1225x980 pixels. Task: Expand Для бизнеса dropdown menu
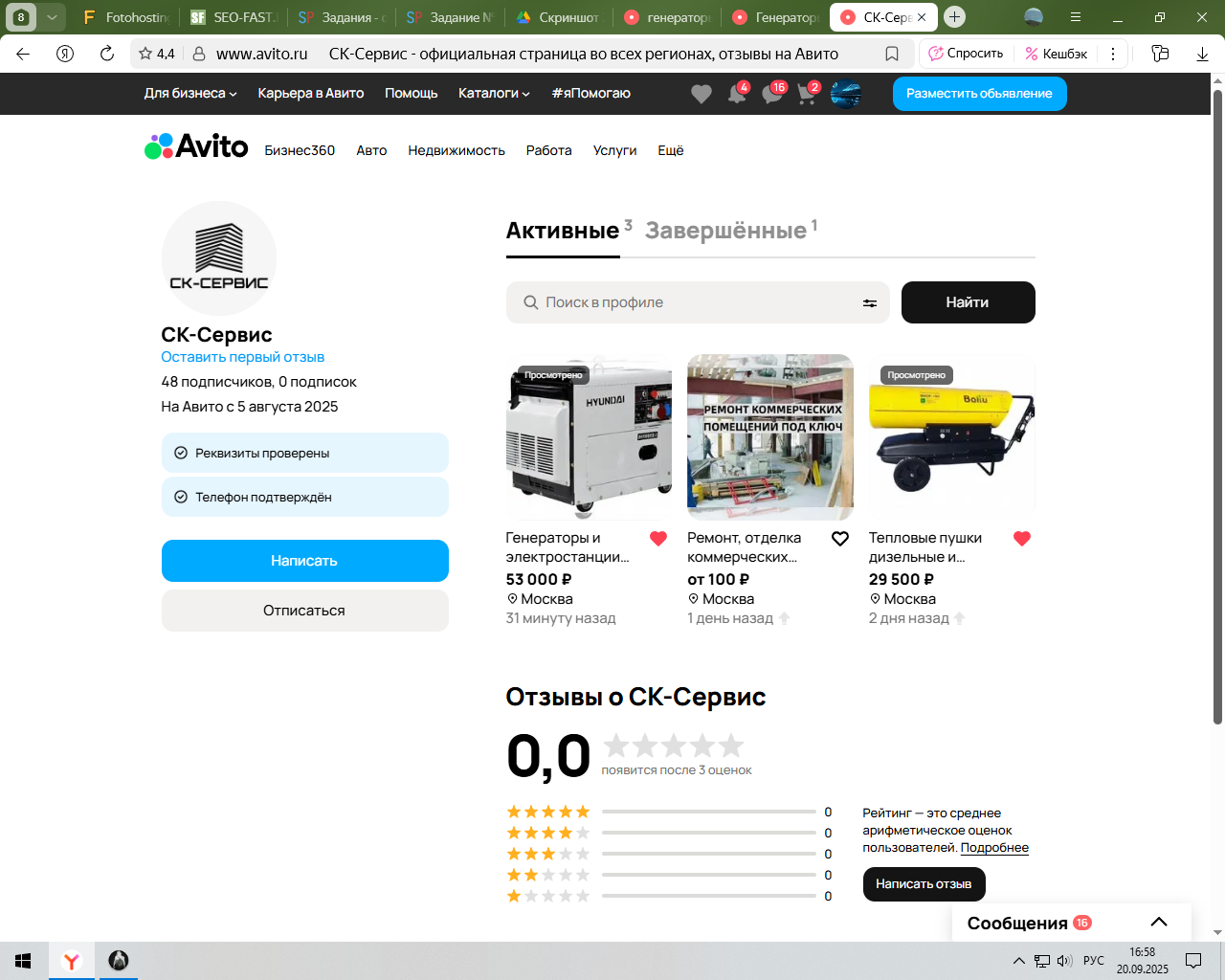coord(190,94)
